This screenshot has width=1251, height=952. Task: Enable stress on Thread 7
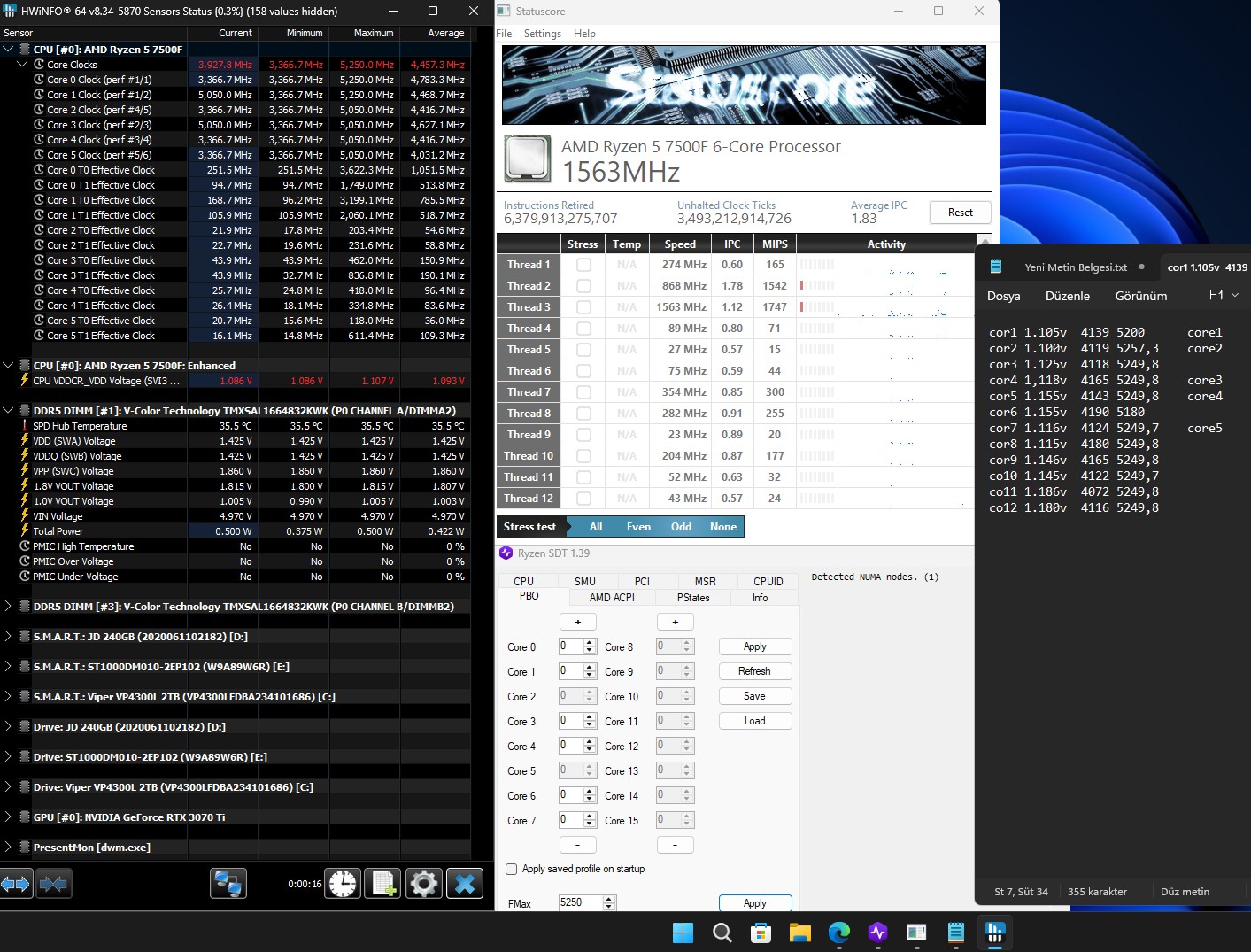click(x=583, y=392)
